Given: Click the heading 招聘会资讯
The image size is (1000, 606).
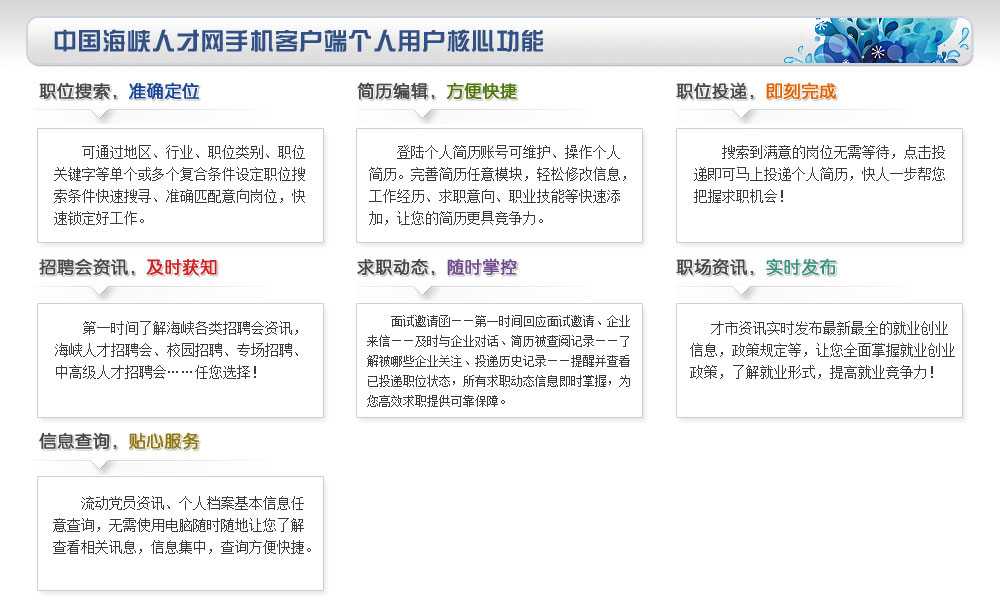Looking at the screenshot, I should point(84,268).
